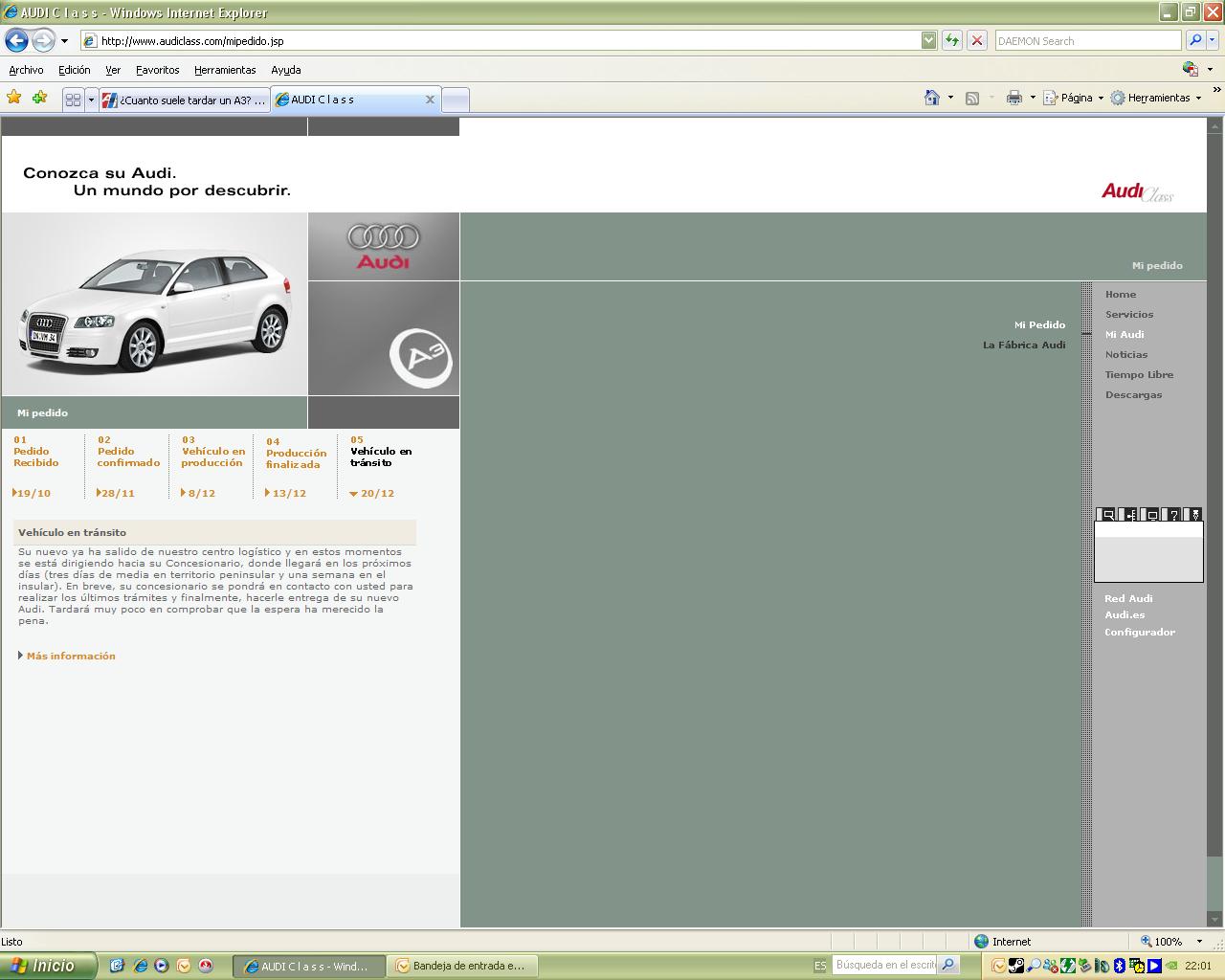Open Tiempo Libre in Audi Class menu
1225x980 pixels.
(1139, 374)
